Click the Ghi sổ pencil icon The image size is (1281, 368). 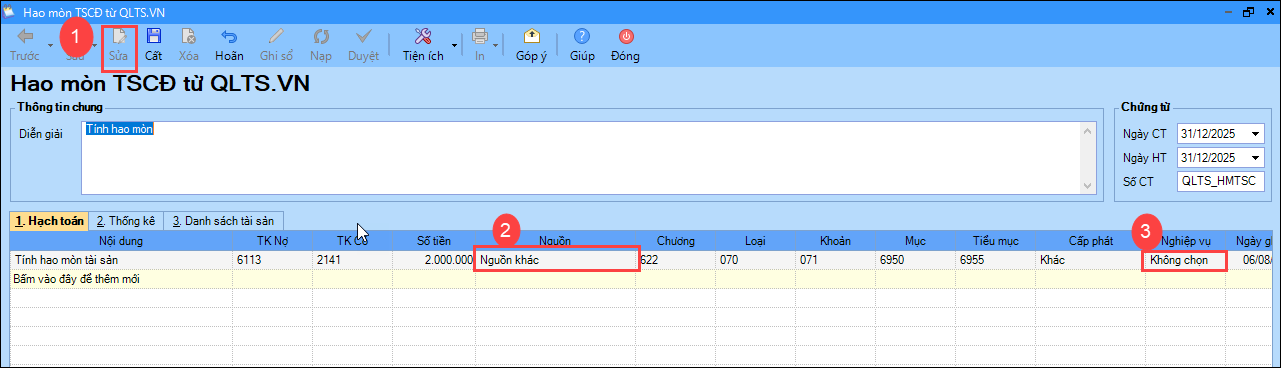pyautogui.click(x=275, y=36)
